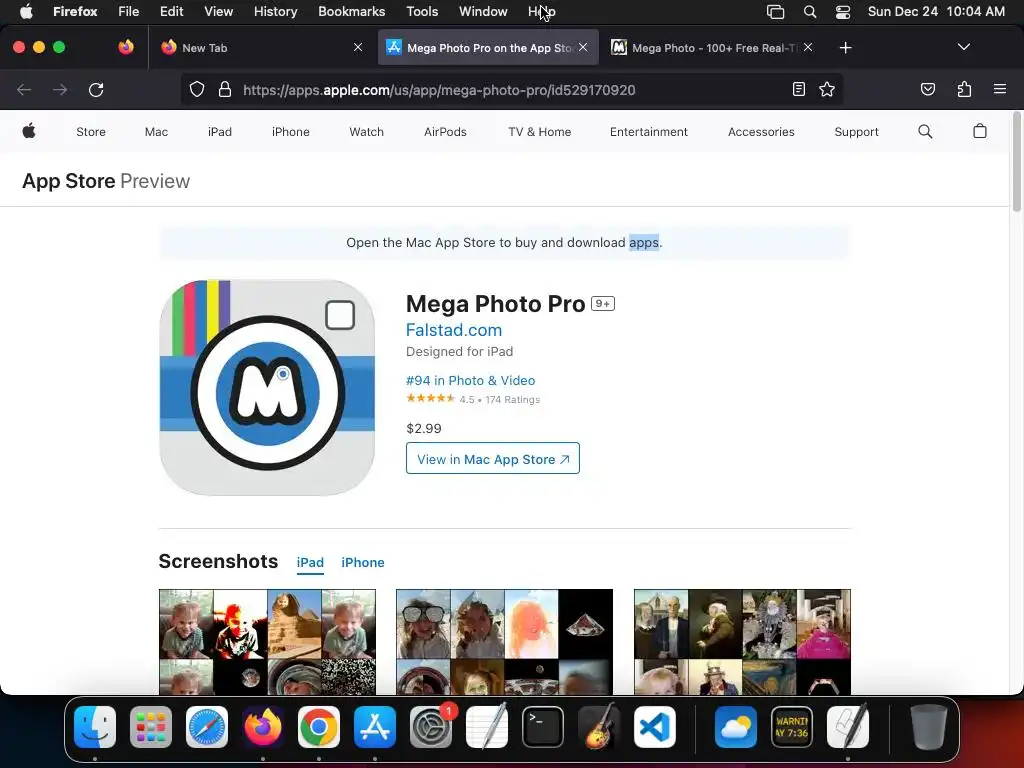Viewport: 1024px width, 768px height.
Task: Open TV & Home navigation link
Action: 539,132
